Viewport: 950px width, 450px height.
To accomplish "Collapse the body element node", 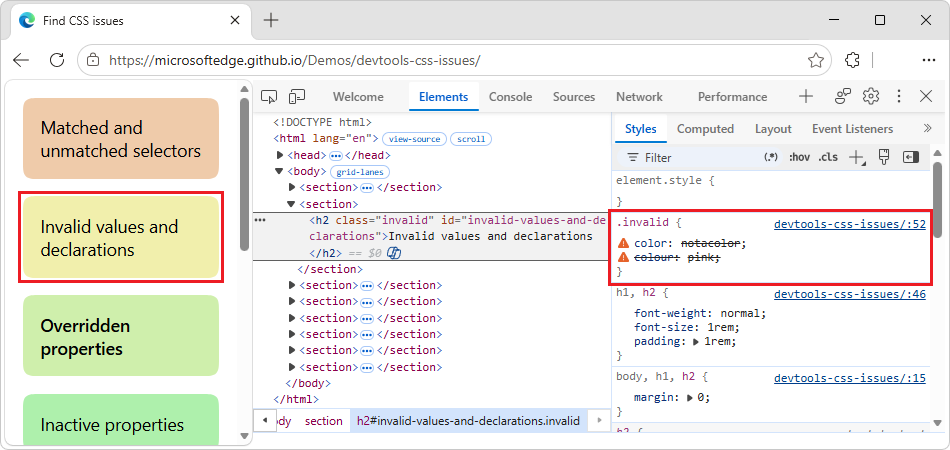I will tap(279, 171).
